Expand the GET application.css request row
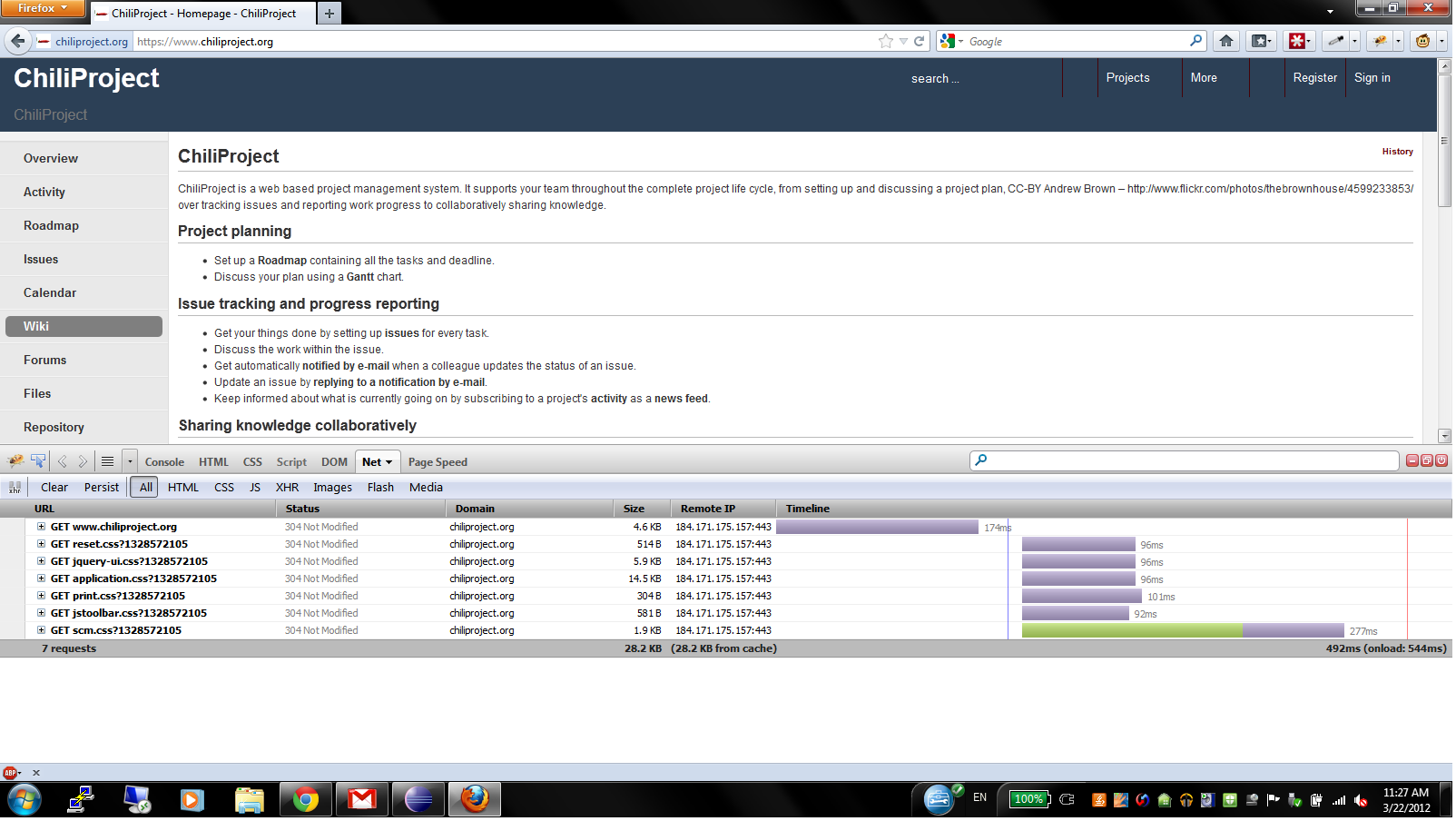Viewport: 1456px width, 821px height. point(41,579)
